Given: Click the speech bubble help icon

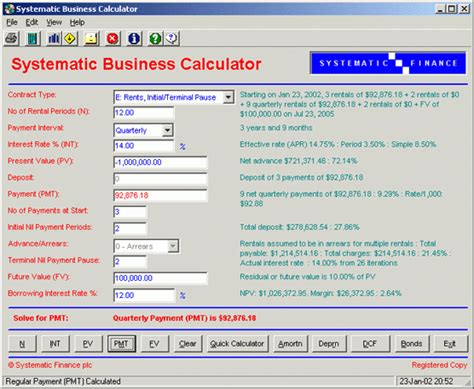Looking at the screenshot, I should 172,39.
